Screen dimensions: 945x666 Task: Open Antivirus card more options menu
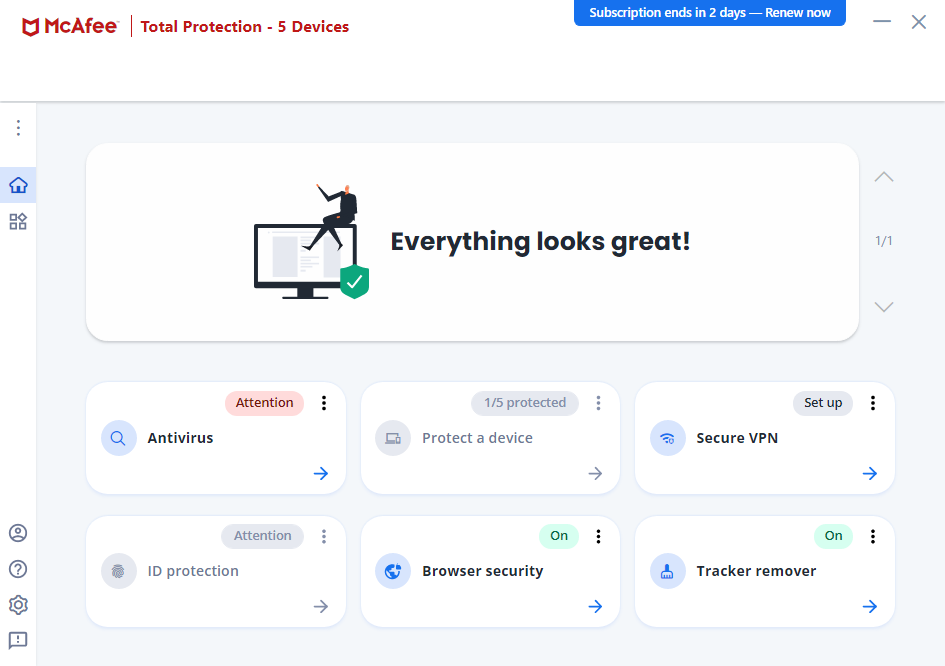tap(324, 403)
